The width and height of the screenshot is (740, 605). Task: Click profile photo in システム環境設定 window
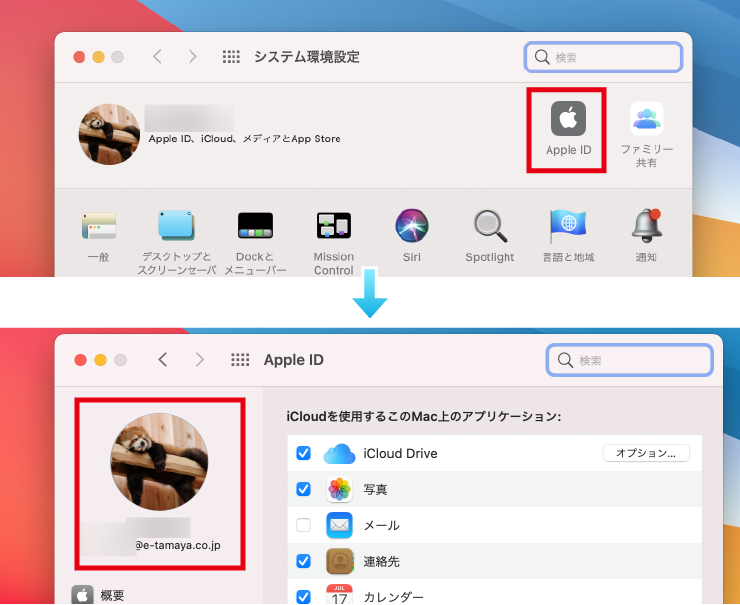pyautogui.click(x=109, y=134)
